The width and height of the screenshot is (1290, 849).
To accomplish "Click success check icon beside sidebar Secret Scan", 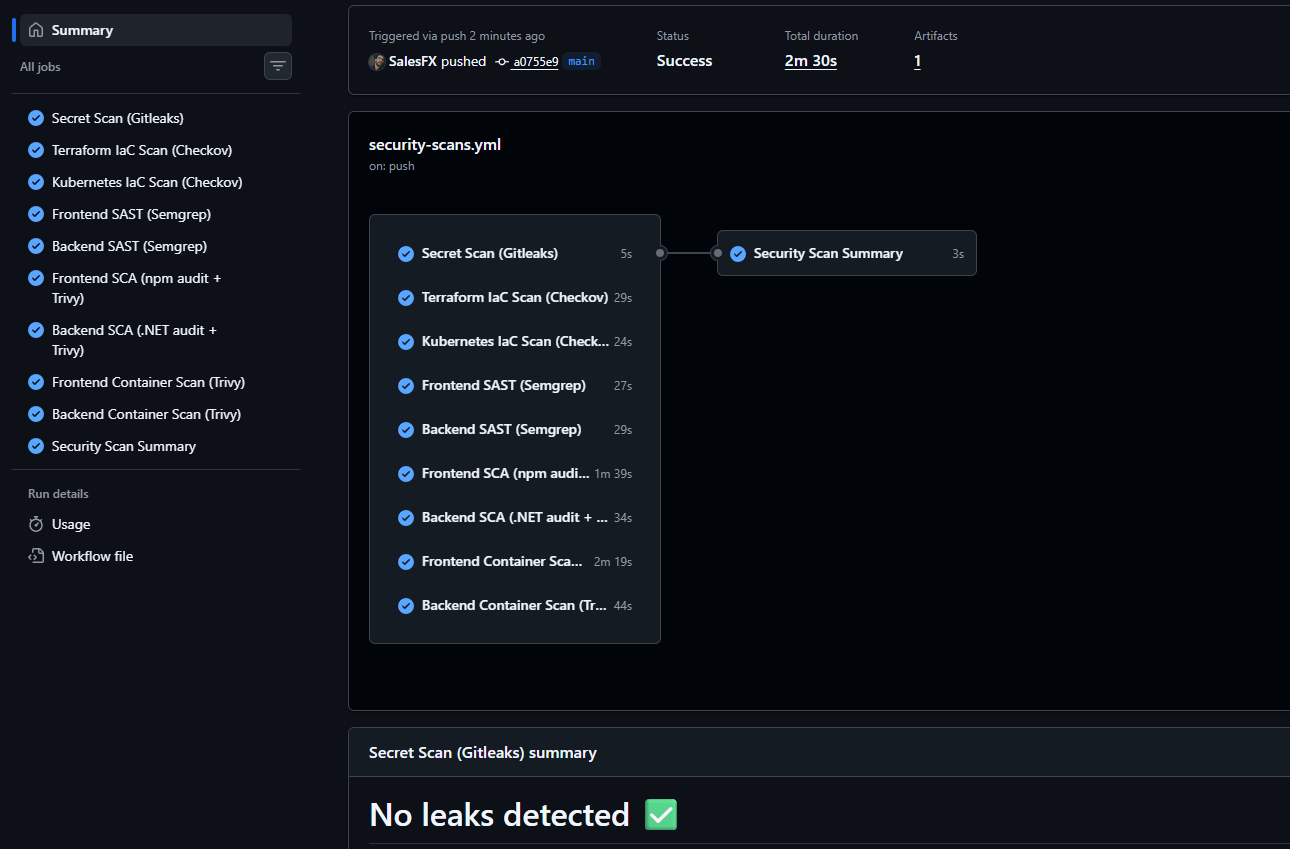I will pos(36,118).
